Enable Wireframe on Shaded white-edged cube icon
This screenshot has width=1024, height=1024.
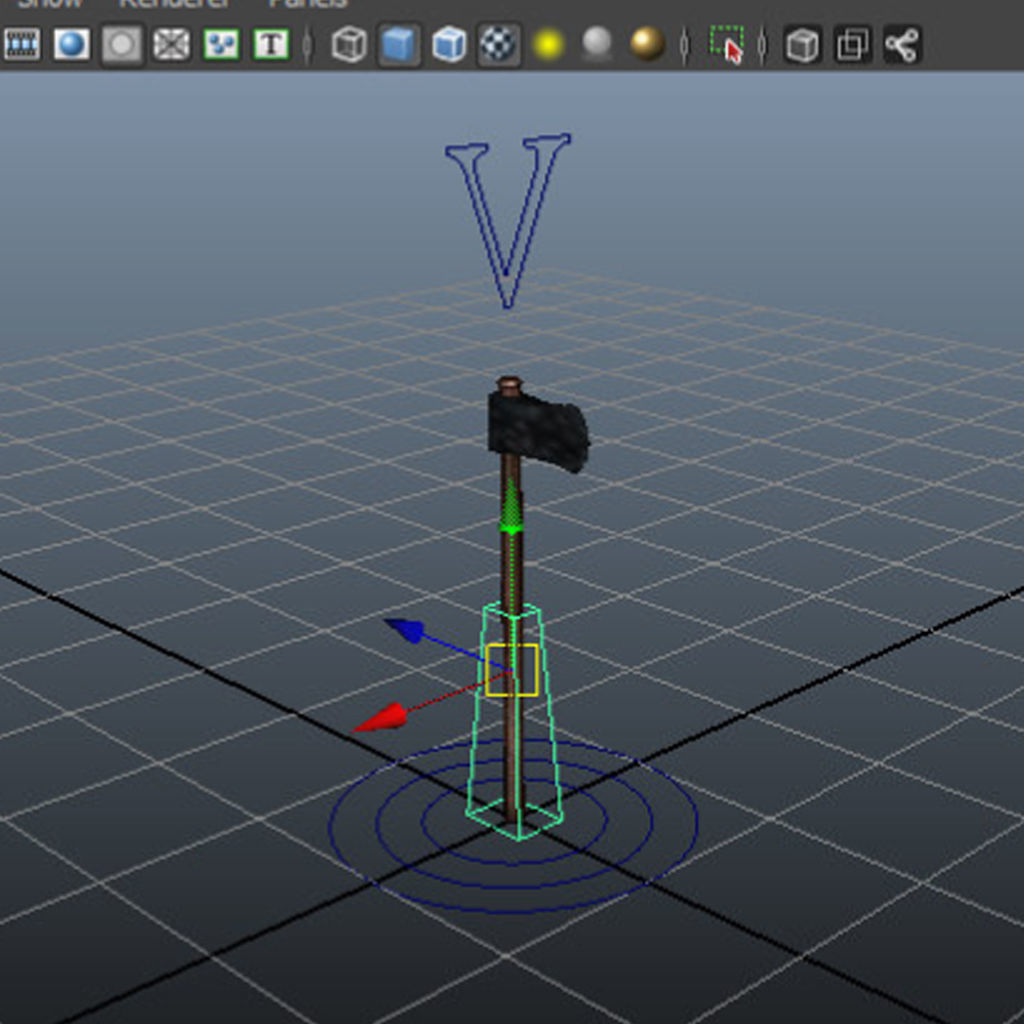449,45
